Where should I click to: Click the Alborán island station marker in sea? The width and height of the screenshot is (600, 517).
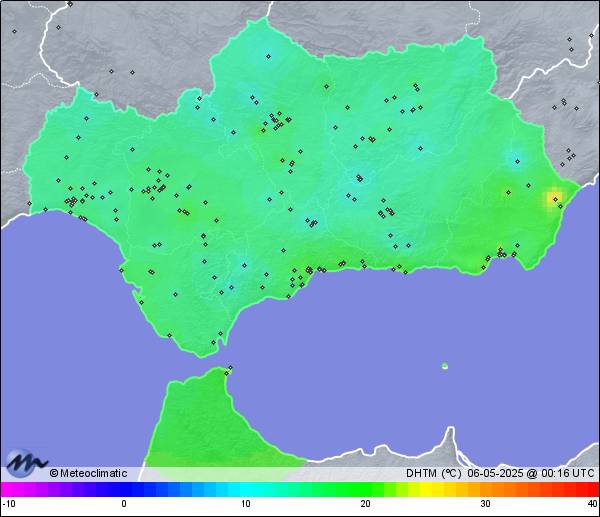click(445, 365)
